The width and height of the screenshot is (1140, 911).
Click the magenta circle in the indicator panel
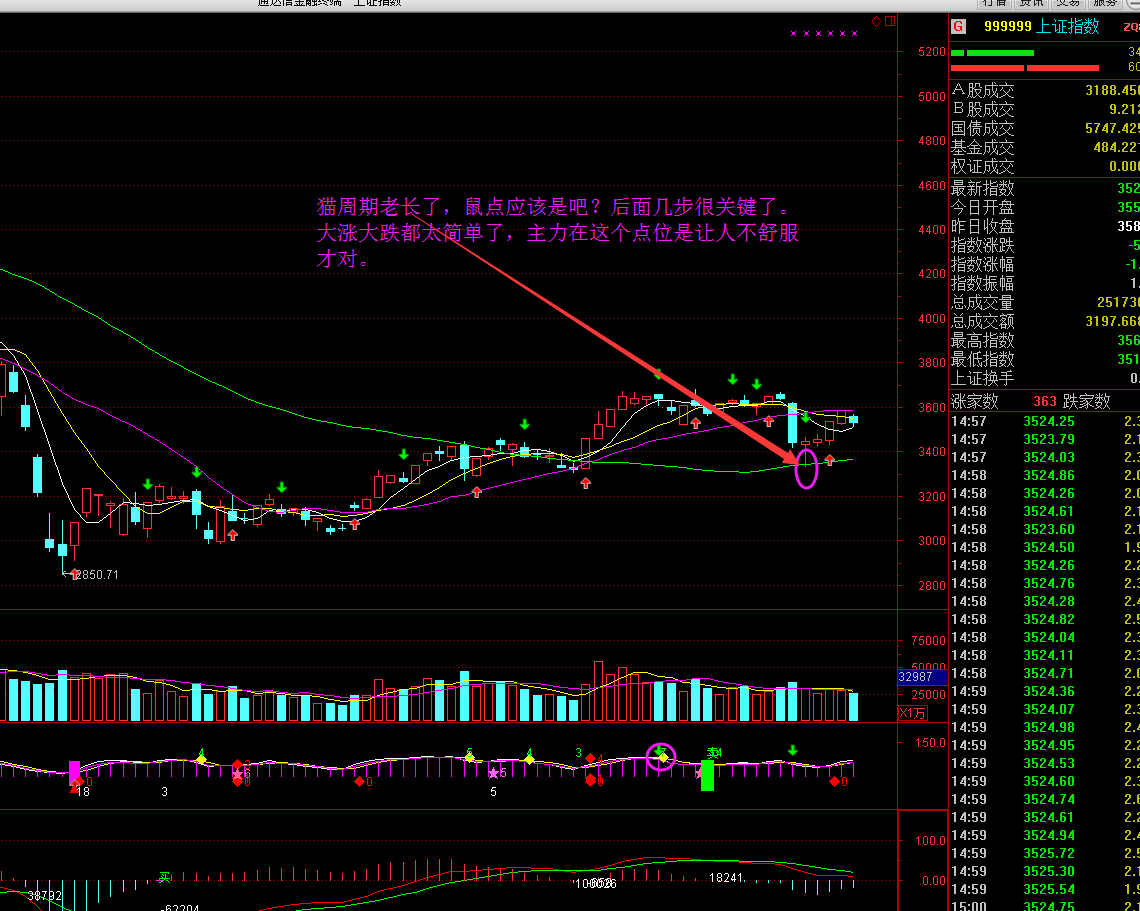click(x=661, y=757)
